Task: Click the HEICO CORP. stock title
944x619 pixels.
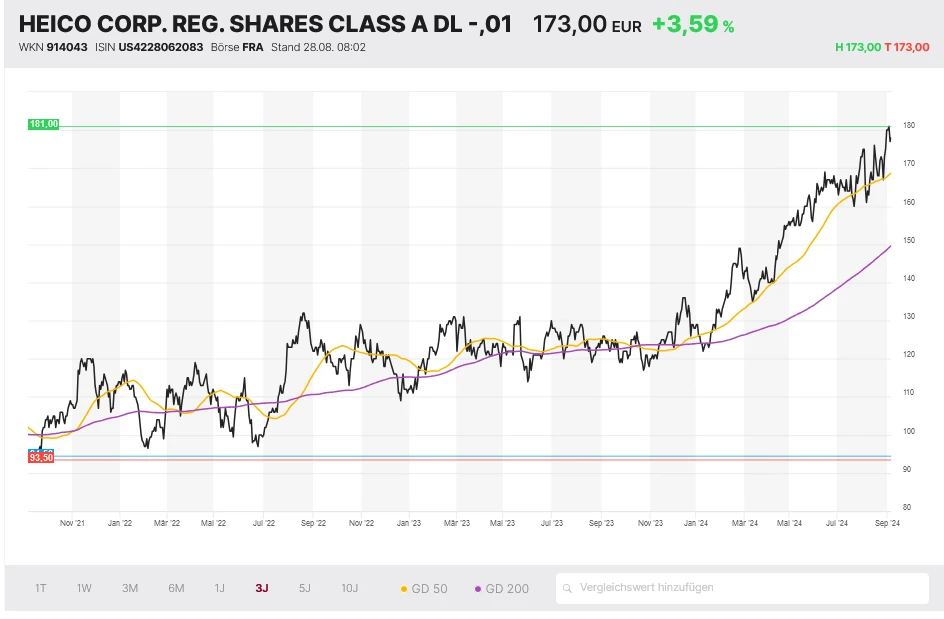Action: point(265,24)
